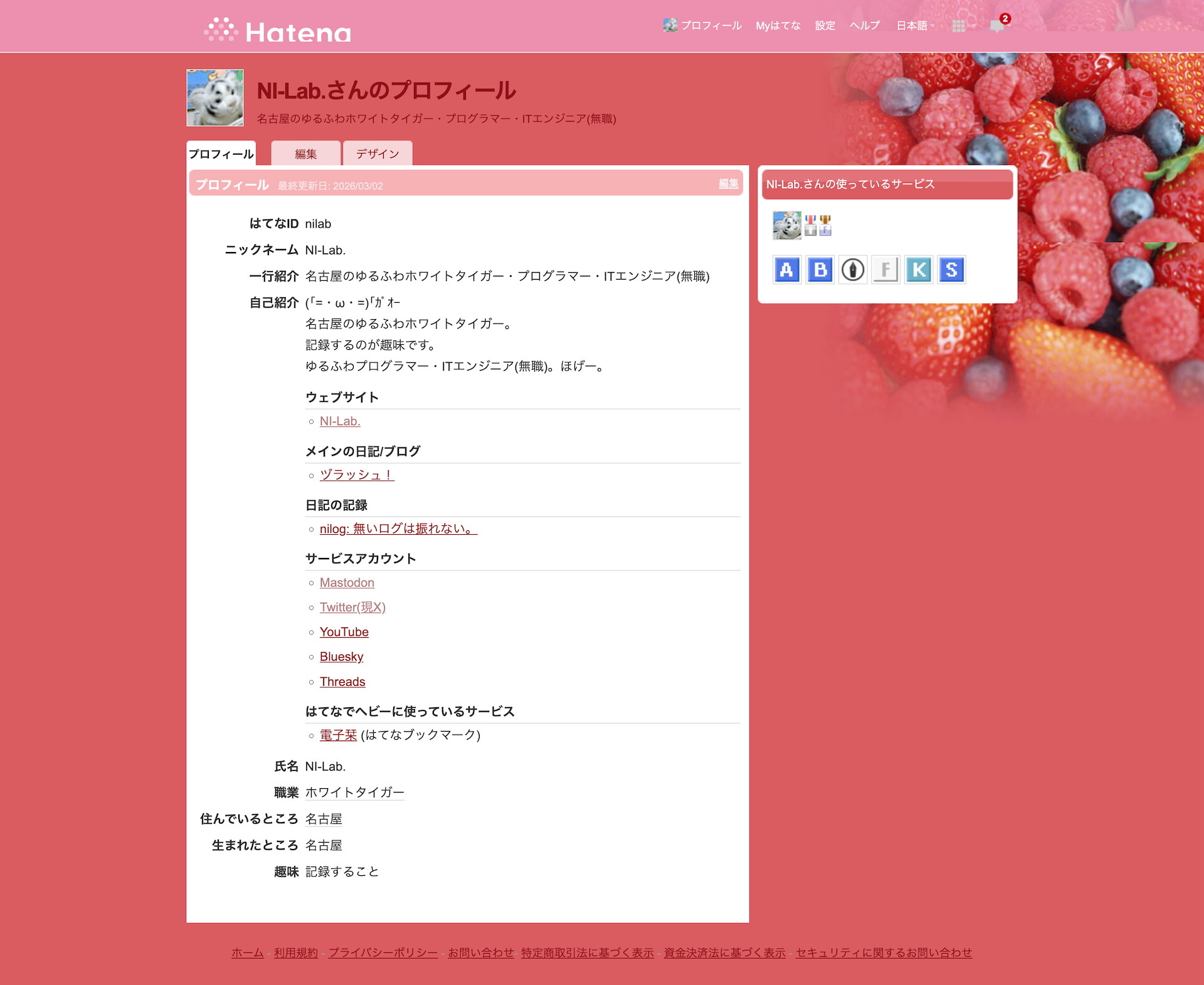Open the blue B bookmark service icon
The height and width of the screenshot is (985, 1204).
click(x=820, y=270)
